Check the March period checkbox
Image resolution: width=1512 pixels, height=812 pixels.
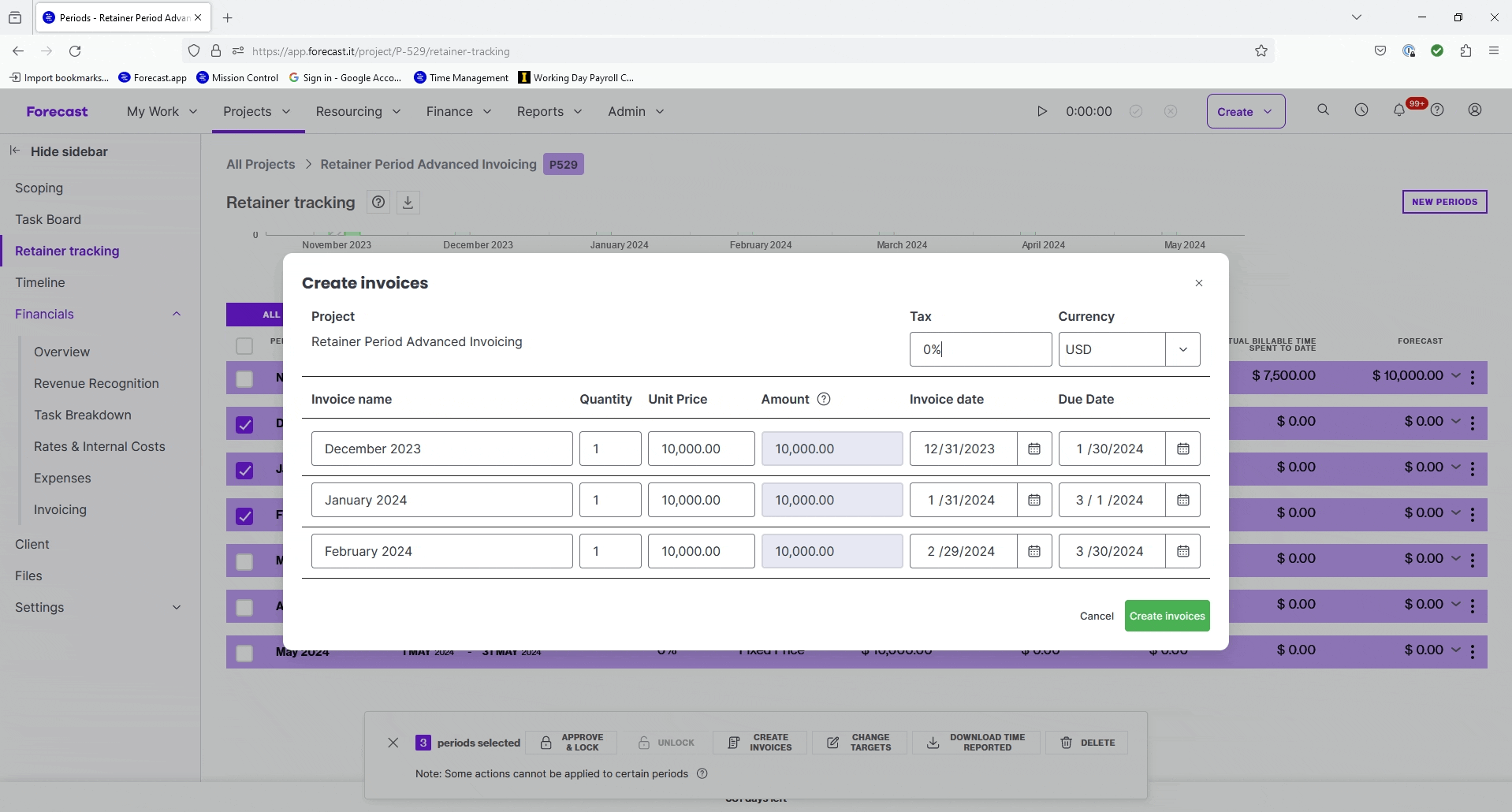(x=244, y=562)
